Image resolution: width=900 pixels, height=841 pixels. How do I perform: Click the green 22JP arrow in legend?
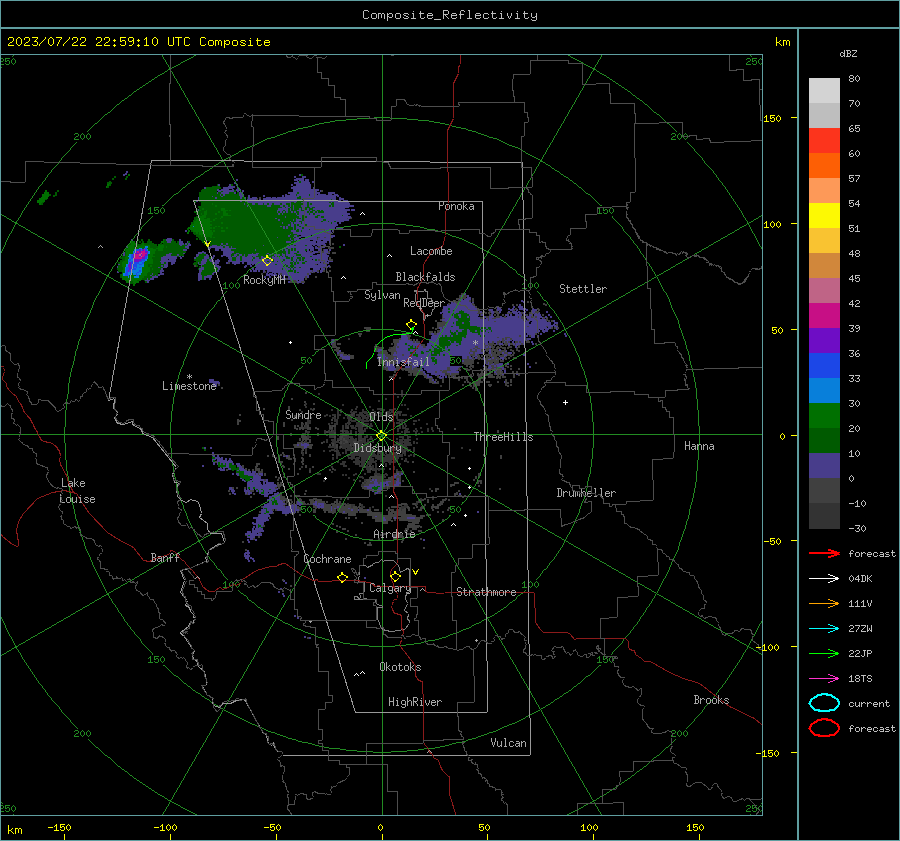point(824,653)
